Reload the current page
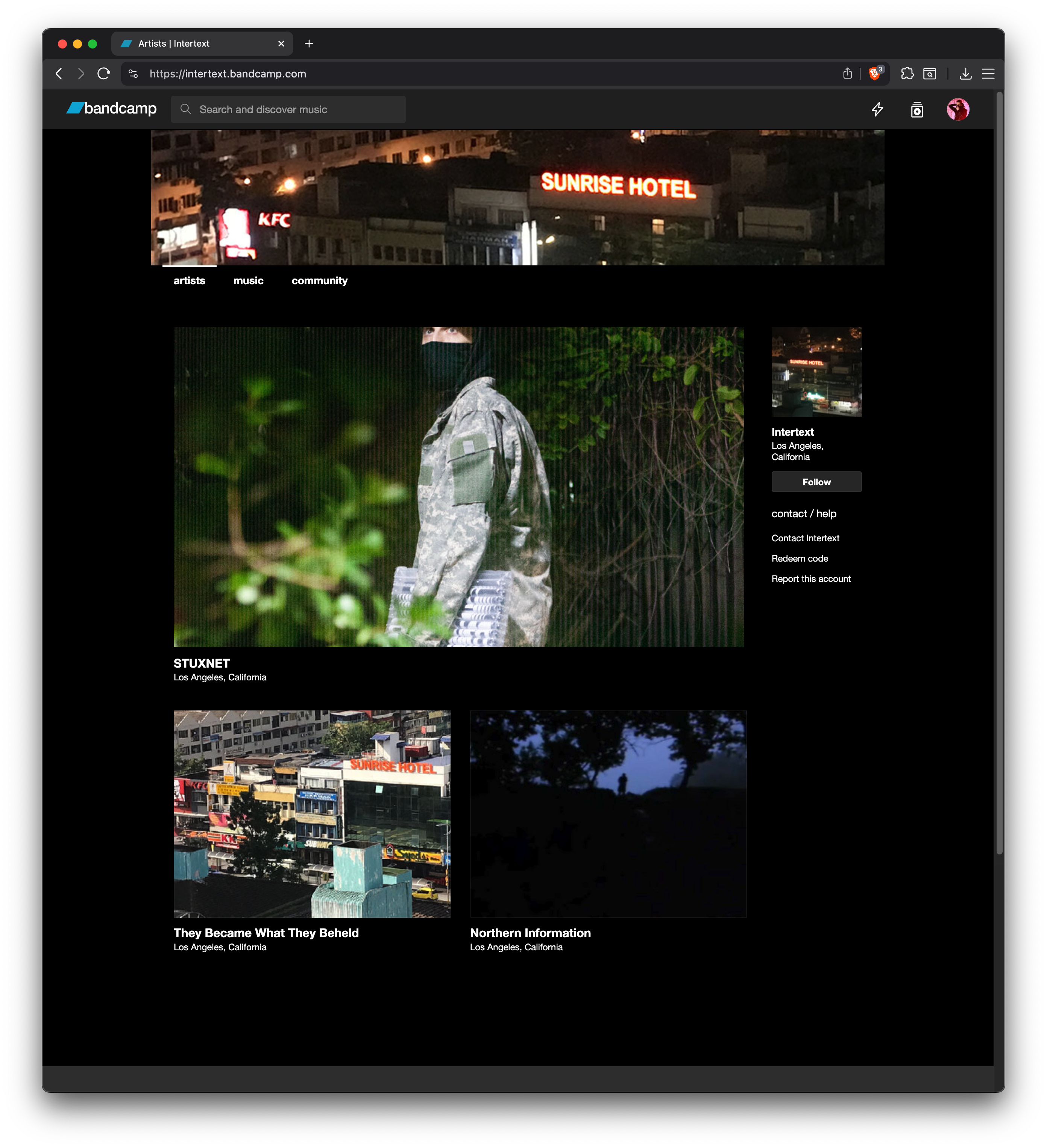 tap(104, 73)
